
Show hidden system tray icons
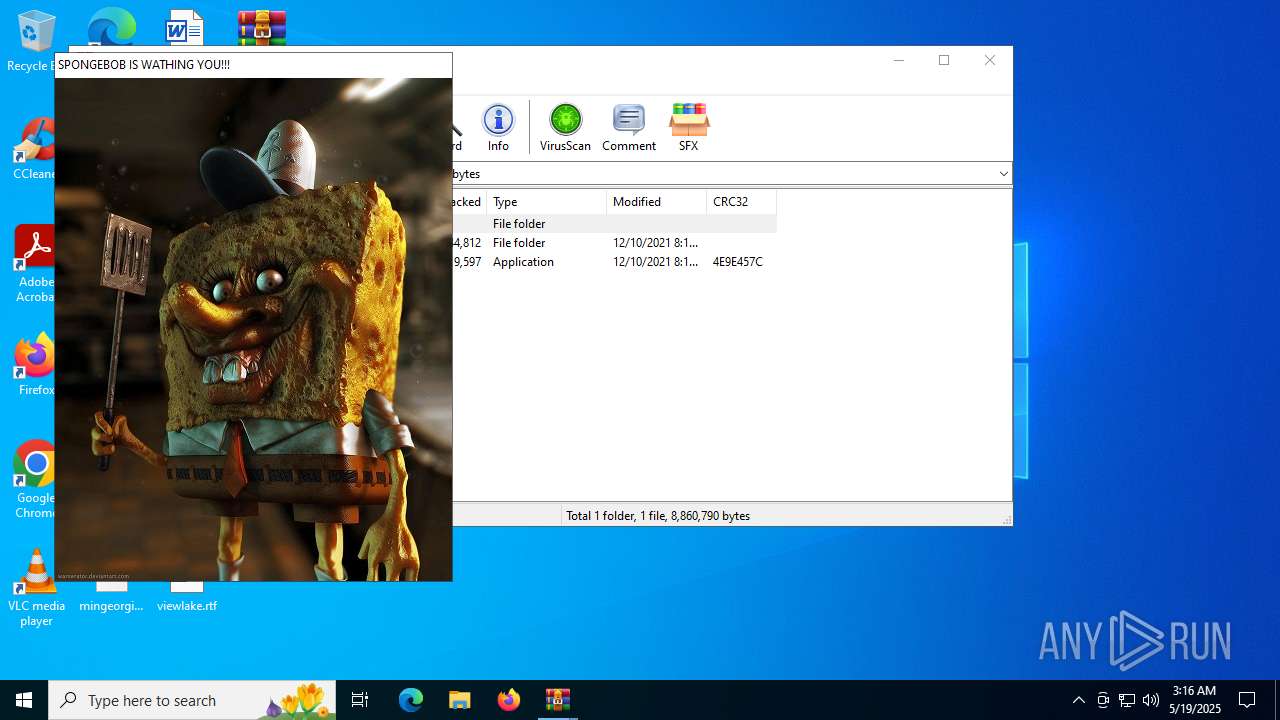[x=1078, y=700]
